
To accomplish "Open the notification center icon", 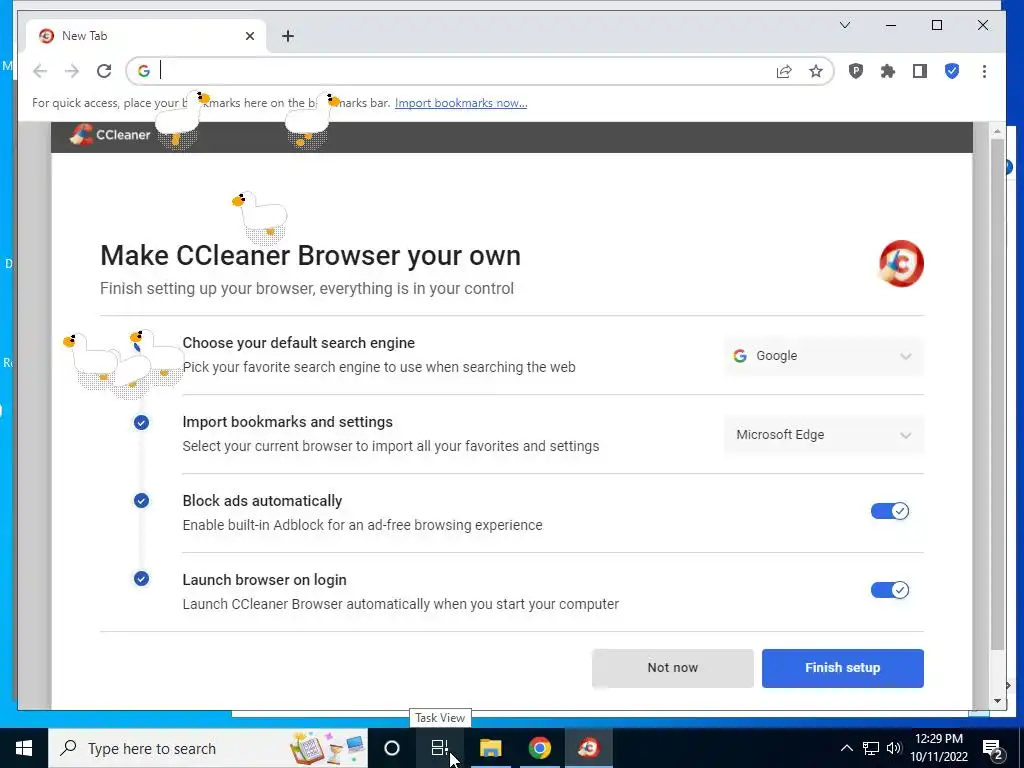I will 993,748.
